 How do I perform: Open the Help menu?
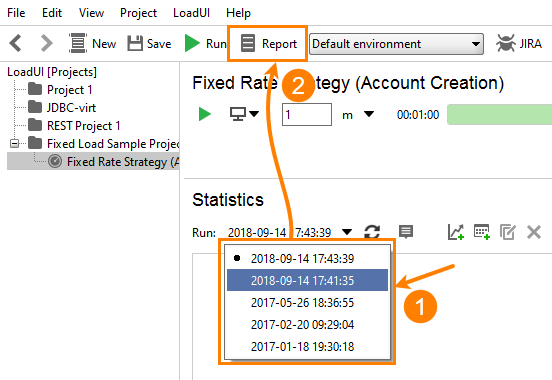click(x=238, y=13)
